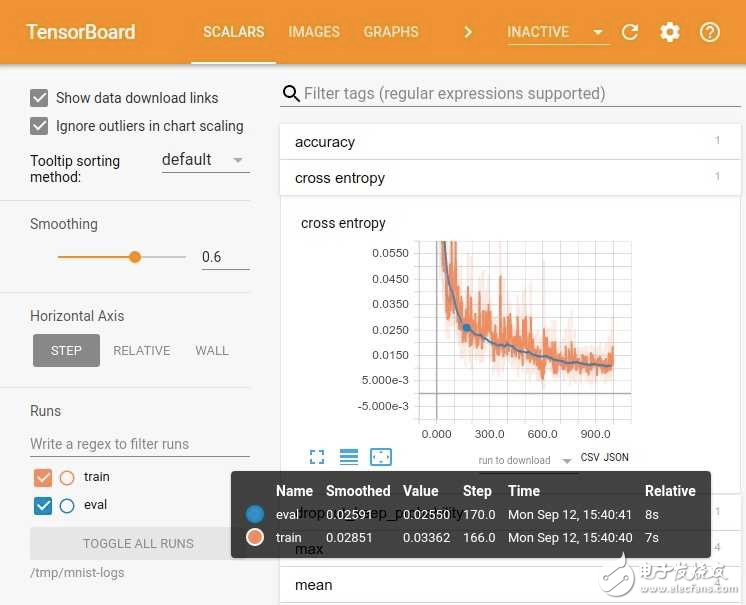The height and width of the screenshot is (605, 746).
Task: Uncheck the train run checkbox
Action: coord(43,477)
